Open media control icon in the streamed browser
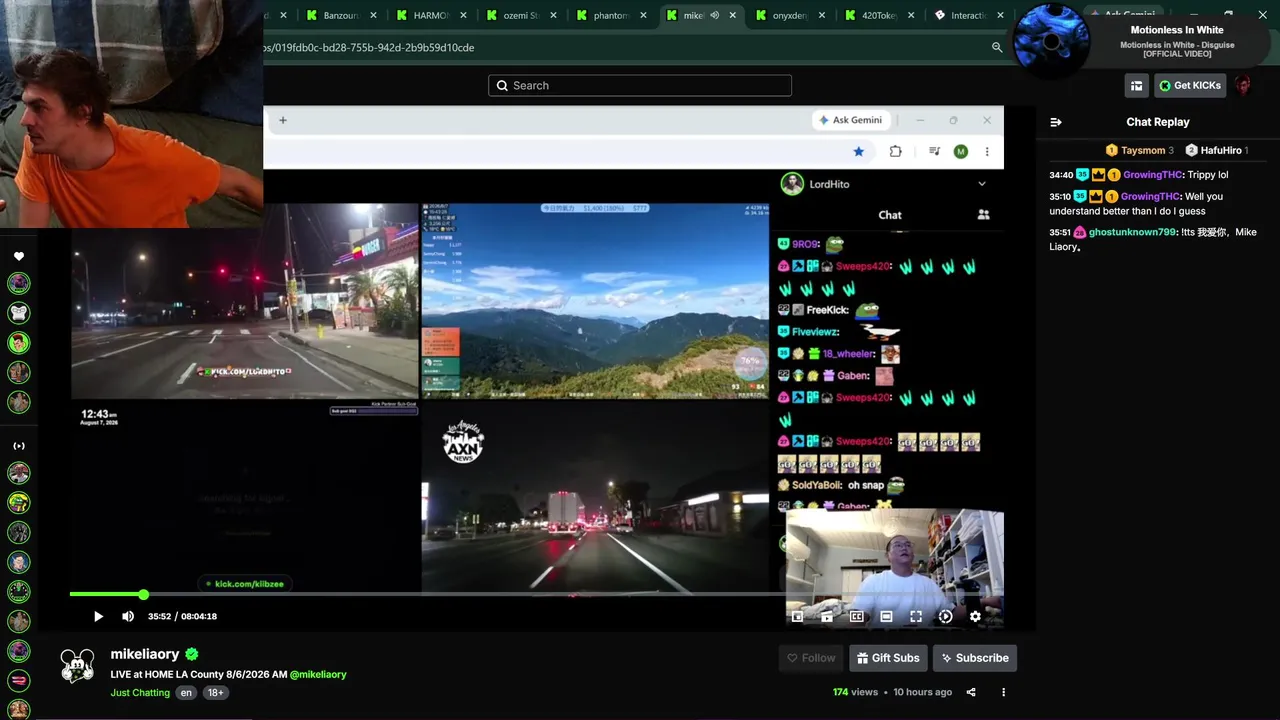 (934, 151)
